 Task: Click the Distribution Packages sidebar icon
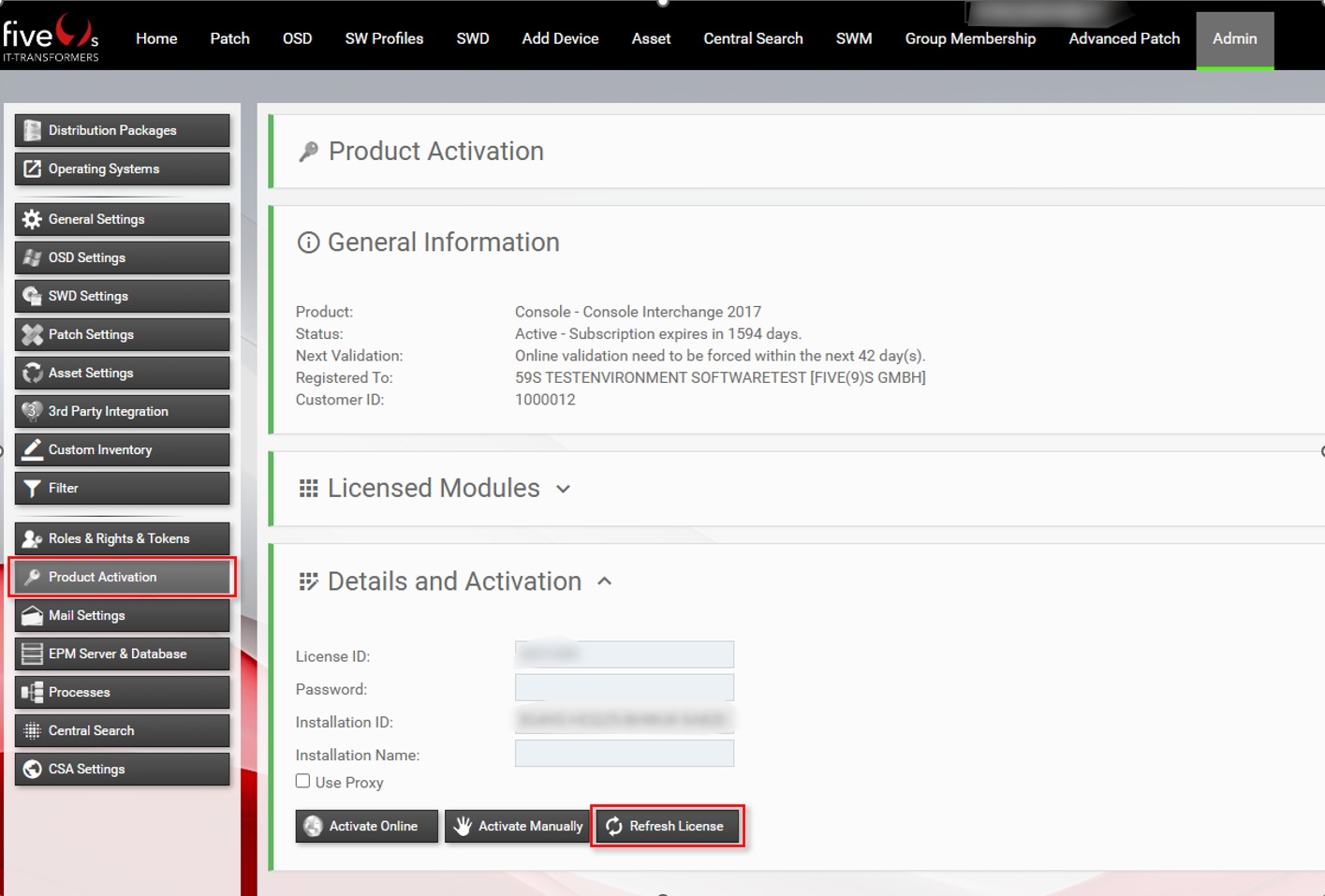tap(32, 130)
